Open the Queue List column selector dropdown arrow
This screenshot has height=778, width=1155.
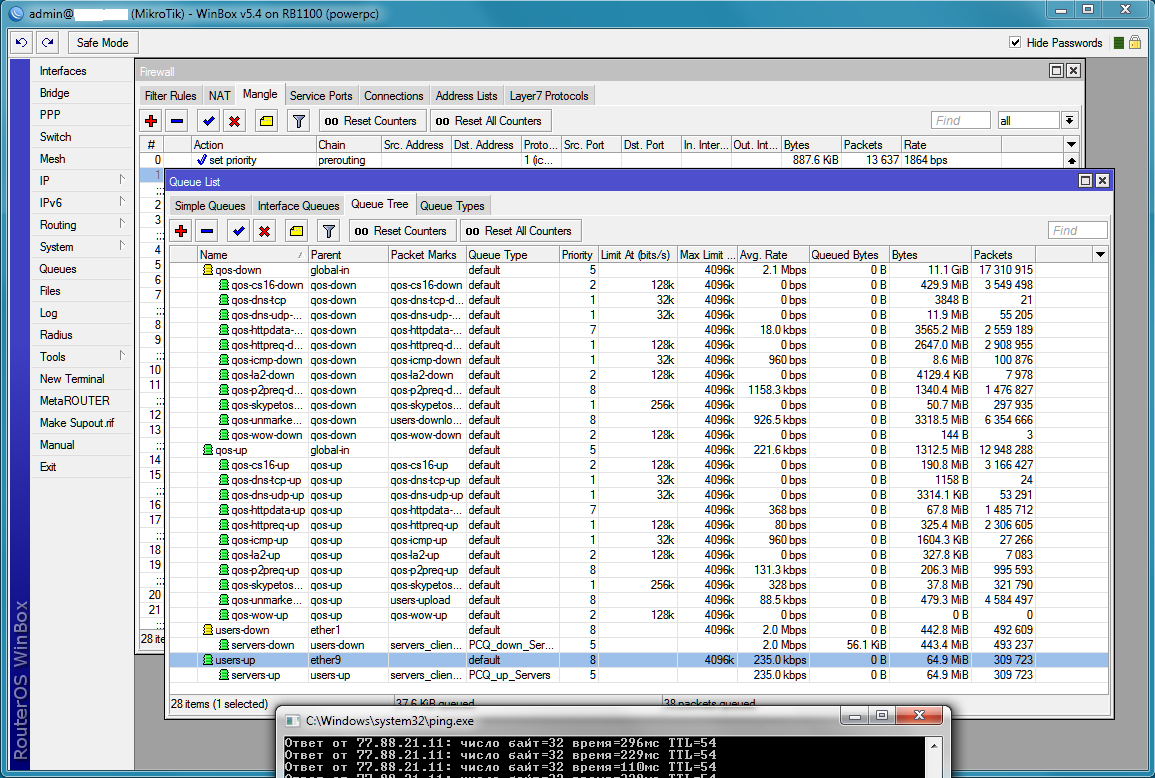(1100, 255)
